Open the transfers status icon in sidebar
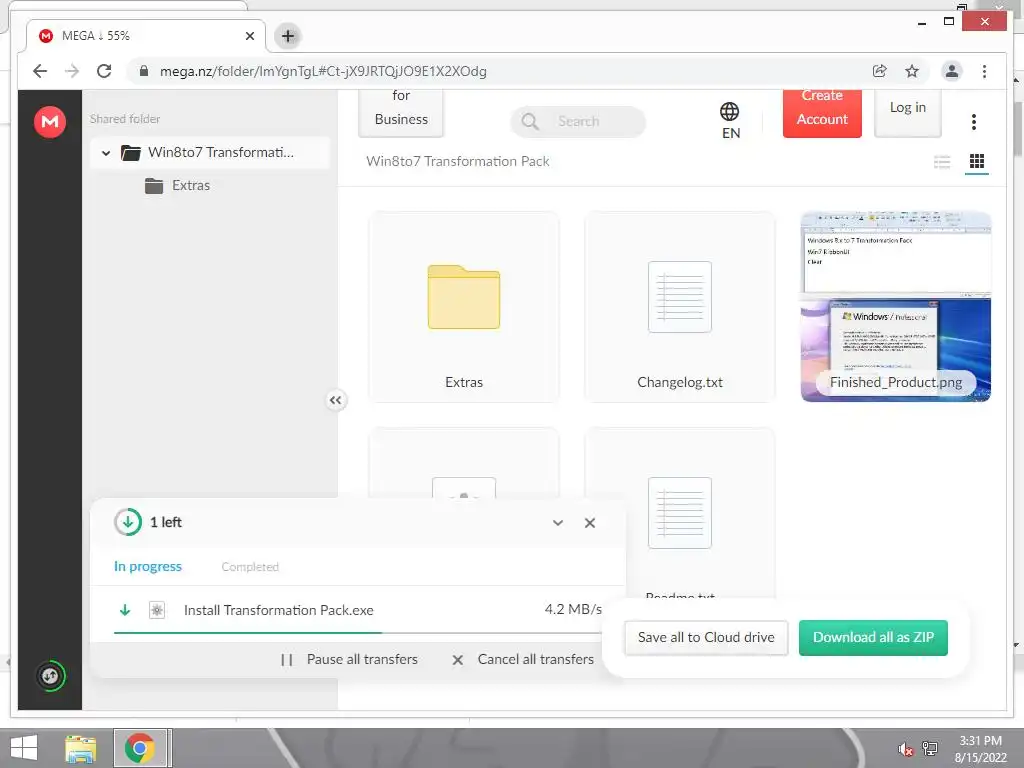This screenshot has height=768, width=1024. point(50,676)
